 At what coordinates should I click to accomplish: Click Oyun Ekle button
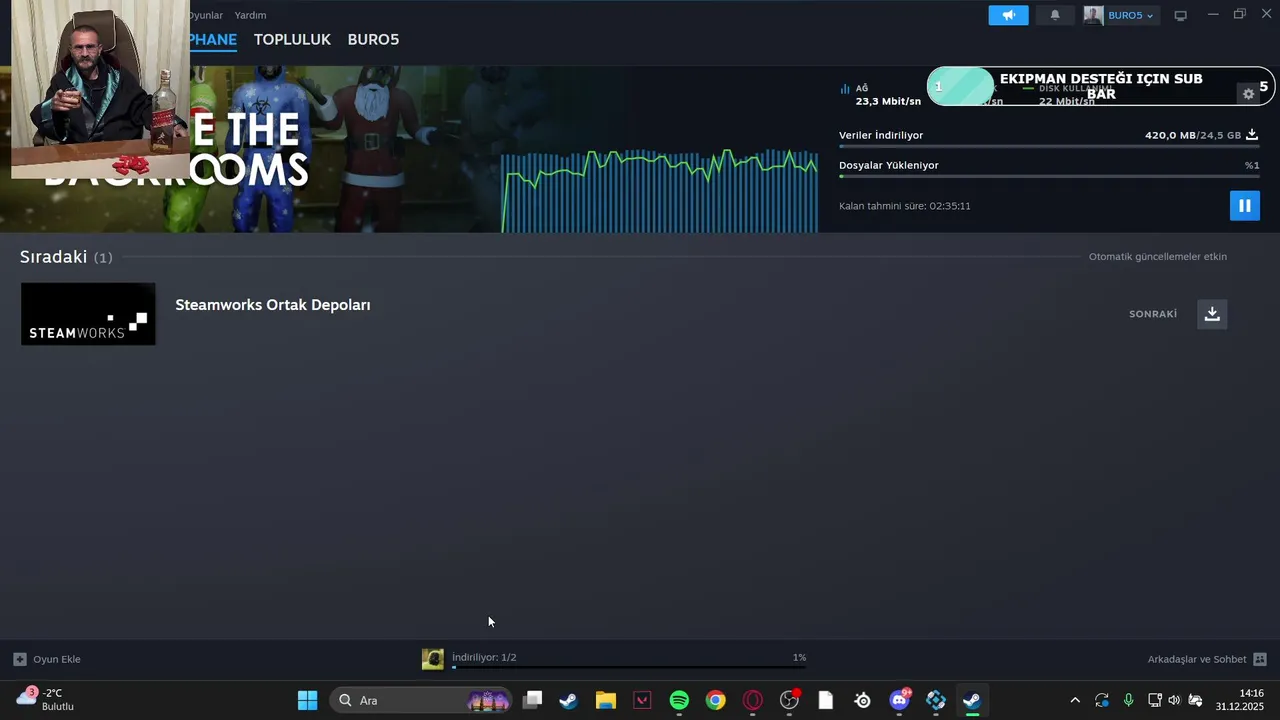pos(47,659)
